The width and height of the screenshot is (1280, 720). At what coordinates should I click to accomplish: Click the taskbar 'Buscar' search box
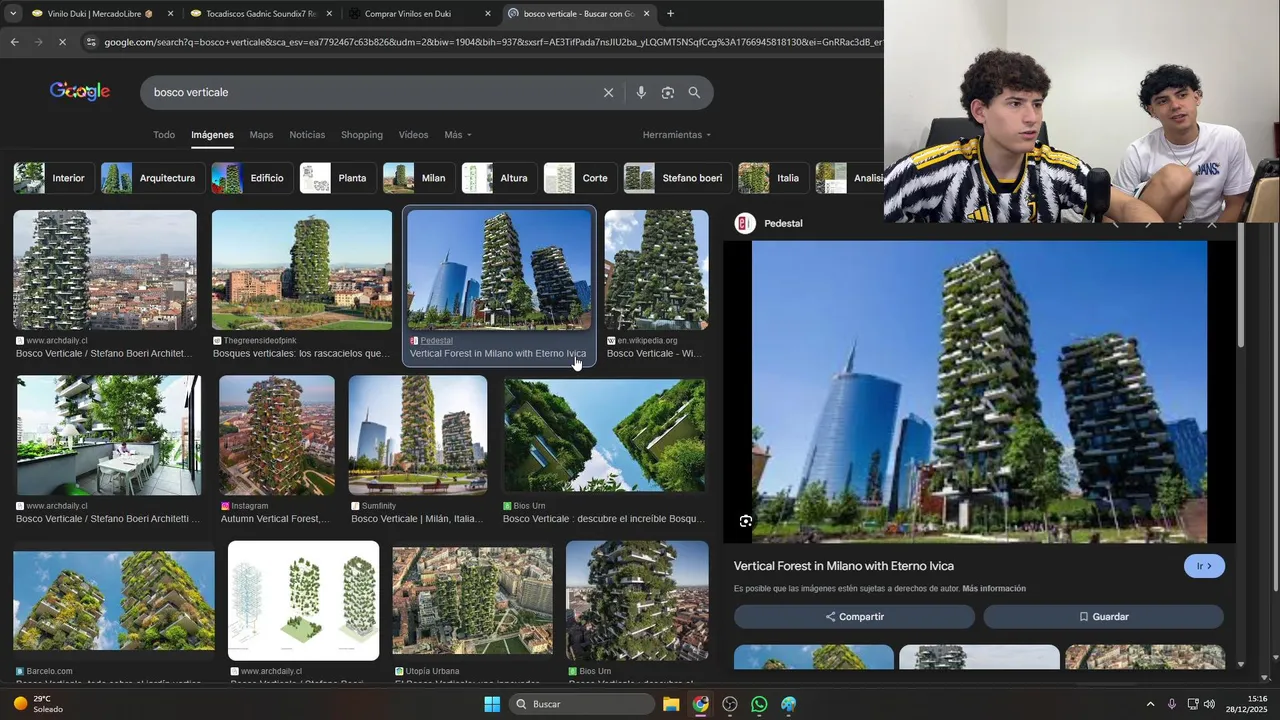[x=581, y=704]
